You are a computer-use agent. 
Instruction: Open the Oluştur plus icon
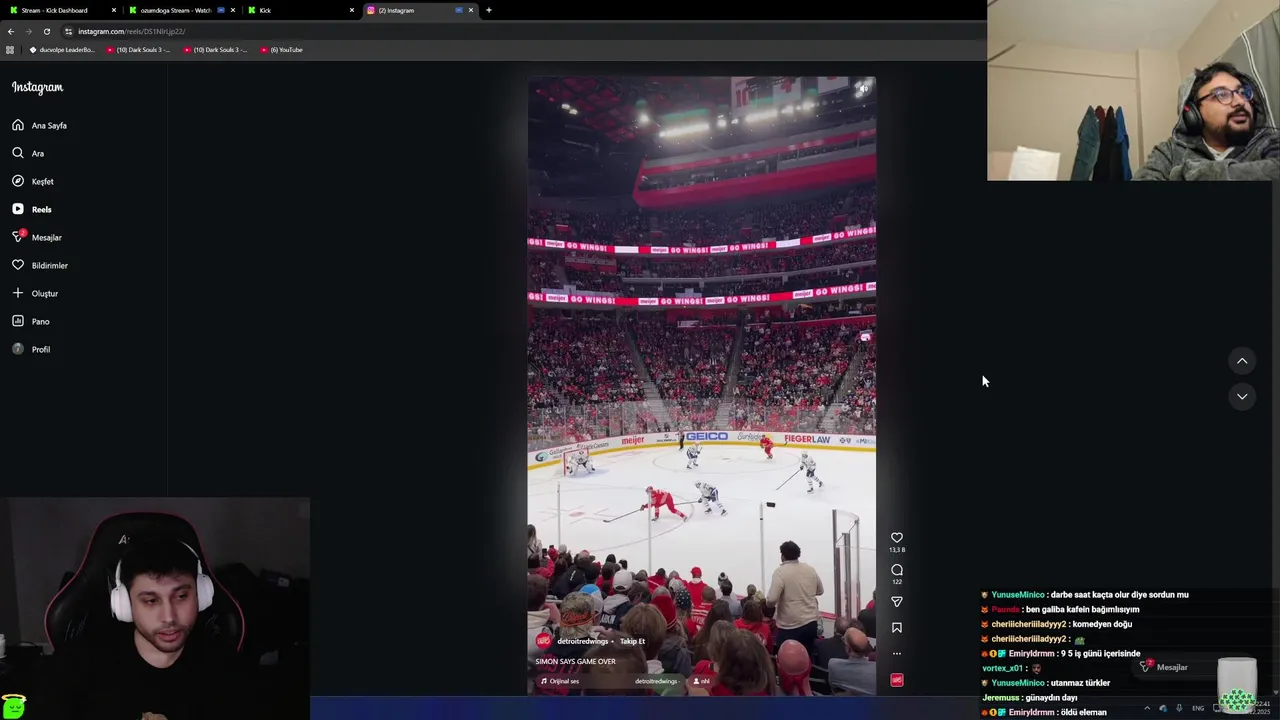(x=18, y=293)
